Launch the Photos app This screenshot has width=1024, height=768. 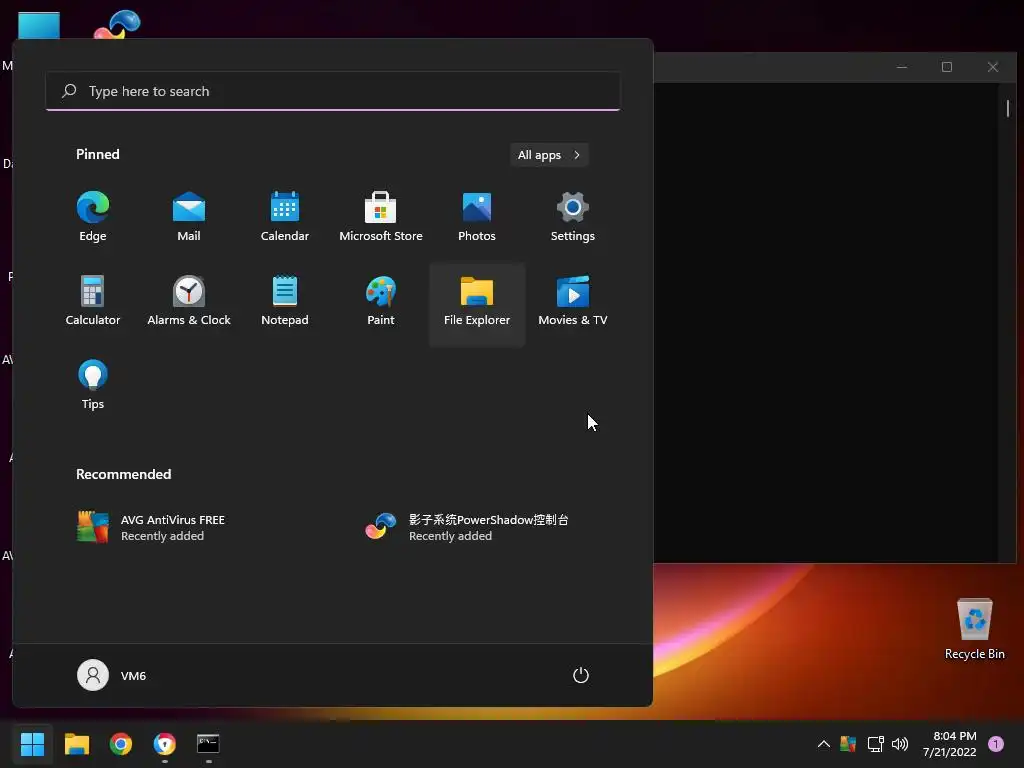click(477, 217)
